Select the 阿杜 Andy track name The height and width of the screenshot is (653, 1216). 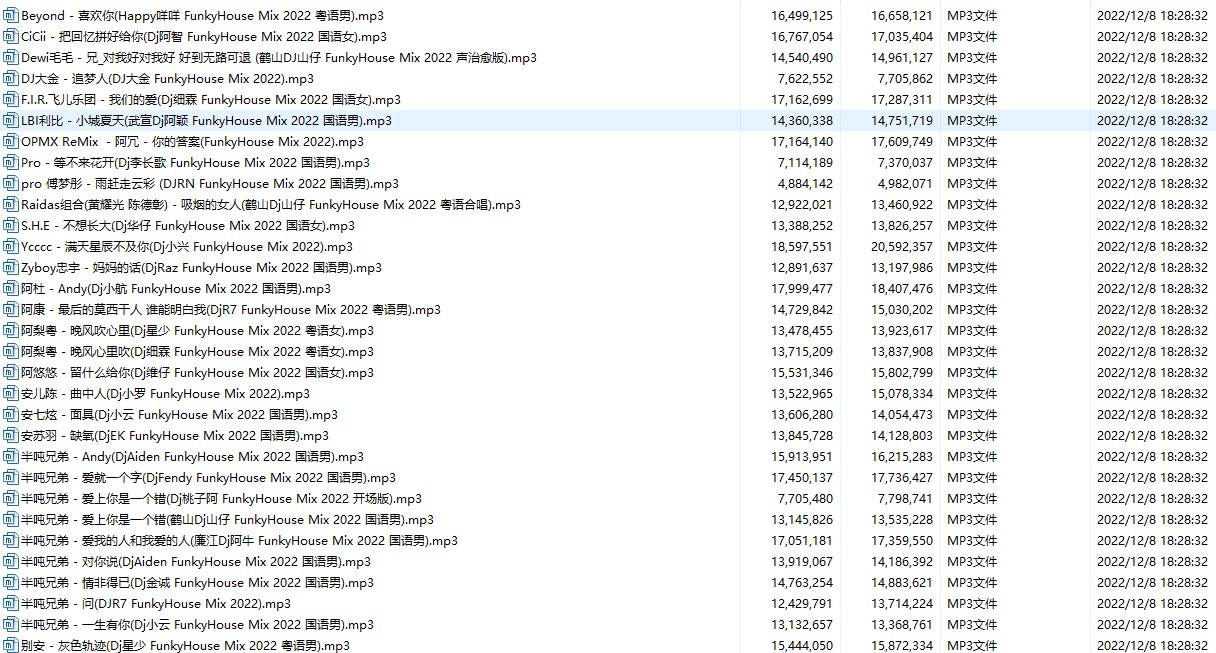(x=175, y=289)
